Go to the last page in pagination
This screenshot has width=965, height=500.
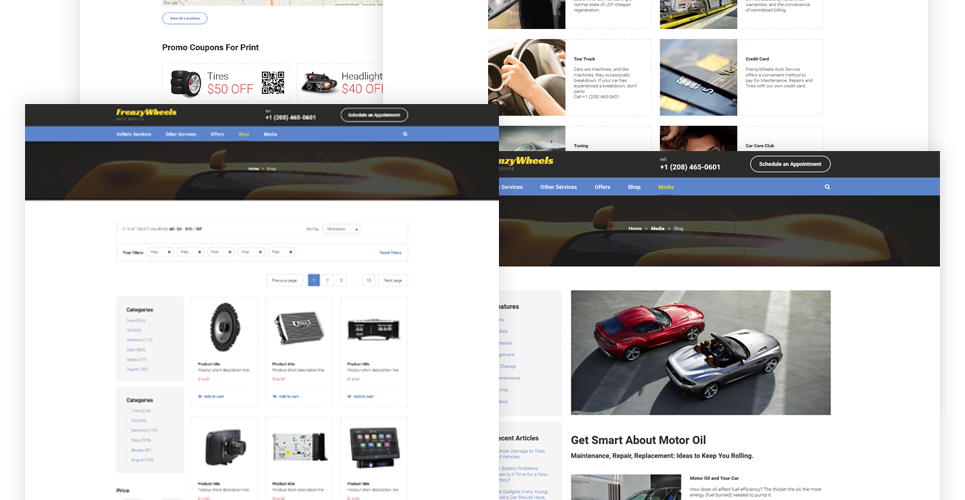(369, 280)
